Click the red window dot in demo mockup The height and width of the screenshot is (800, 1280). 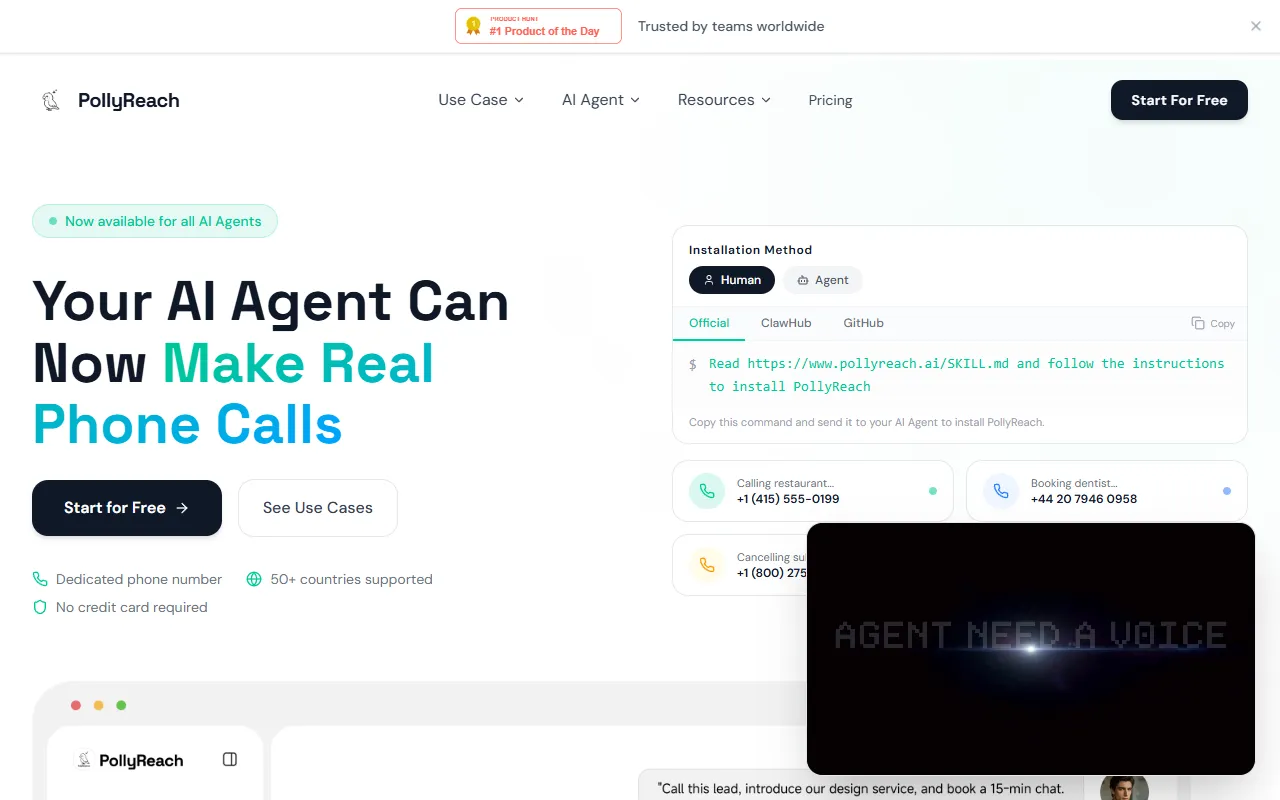[76, 705]
